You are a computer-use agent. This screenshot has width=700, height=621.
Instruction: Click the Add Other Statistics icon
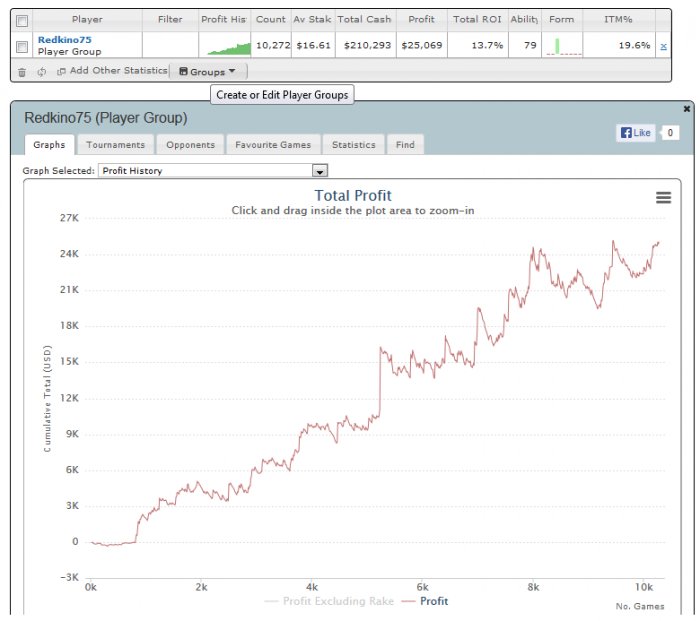tap(61, 71)
